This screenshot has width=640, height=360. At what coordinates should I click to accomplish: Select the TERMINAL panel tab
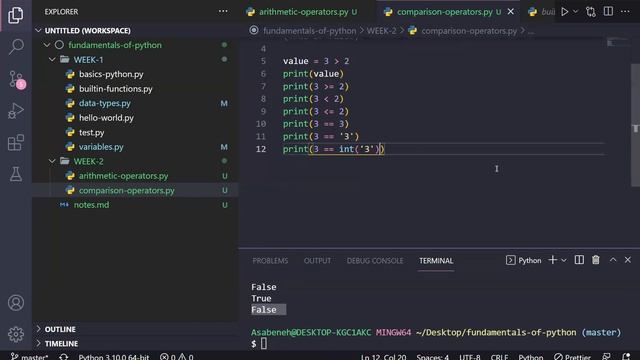point(436,261)
